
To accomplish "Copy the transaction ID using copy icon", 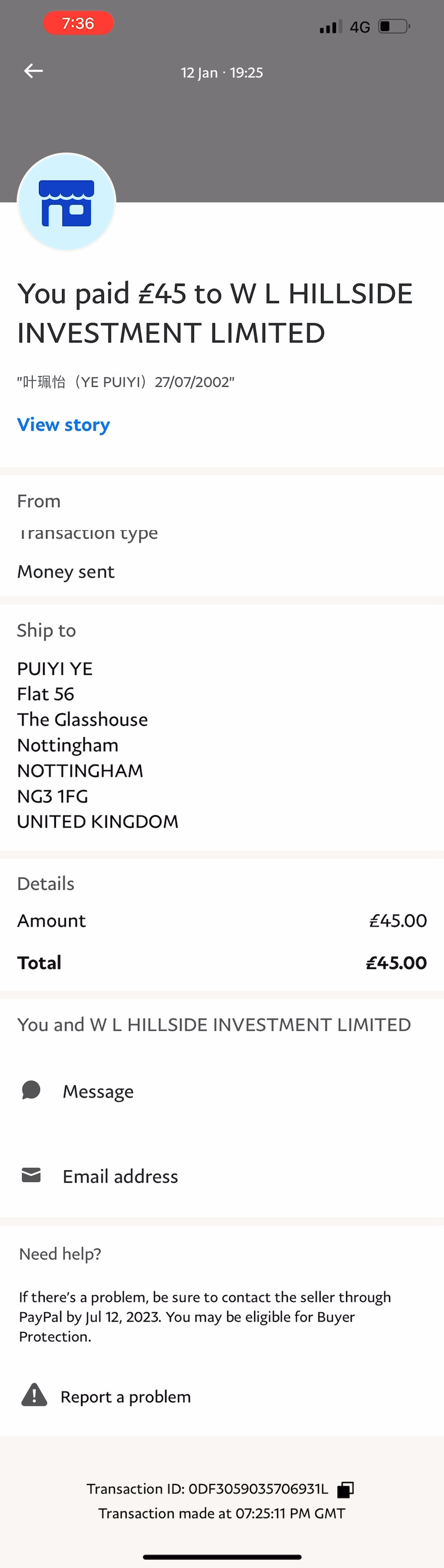I will pyautogui.click(x=345, y=1489).
